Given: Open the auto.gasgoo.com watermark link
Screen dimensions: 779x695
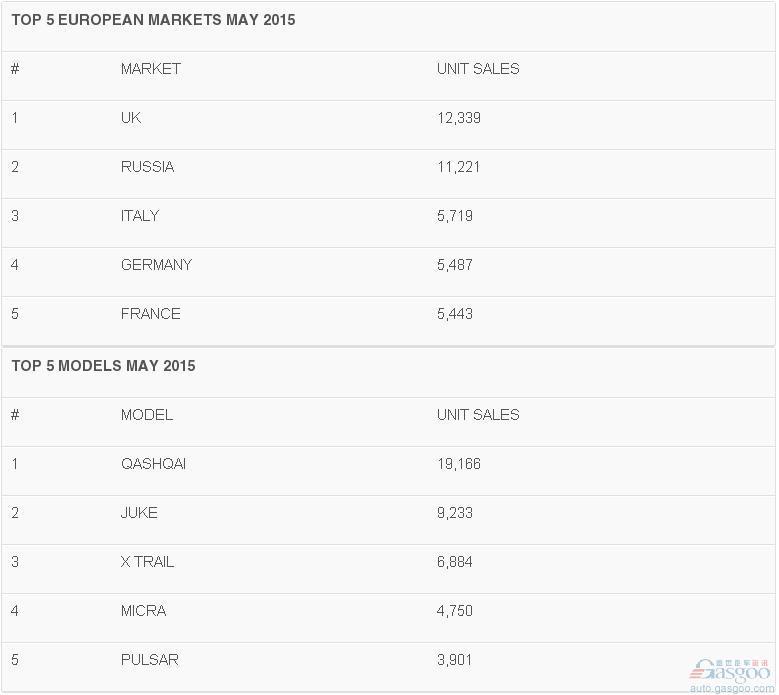Looking at the screenshot, I should click(732, 689).
